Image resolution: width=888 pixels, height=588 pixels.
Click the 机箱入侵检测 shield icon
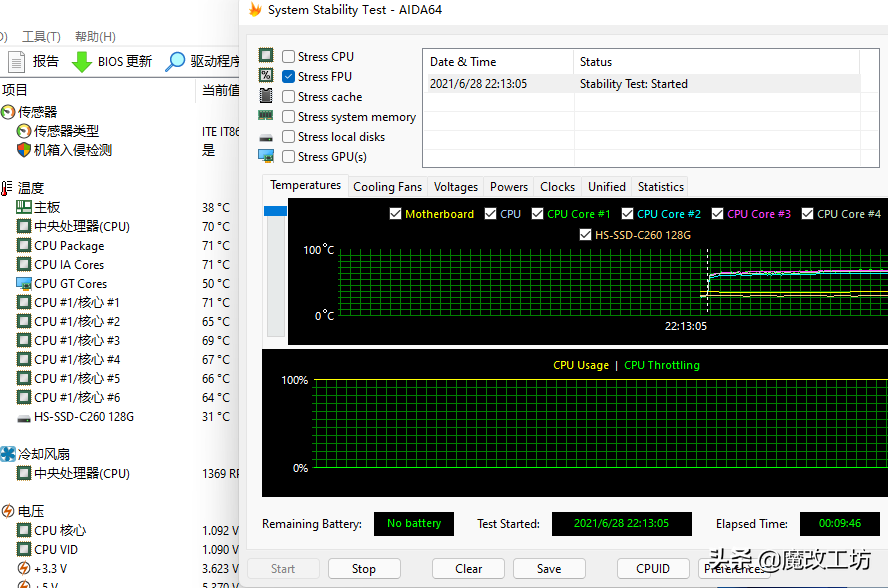(x=24, y=150)
